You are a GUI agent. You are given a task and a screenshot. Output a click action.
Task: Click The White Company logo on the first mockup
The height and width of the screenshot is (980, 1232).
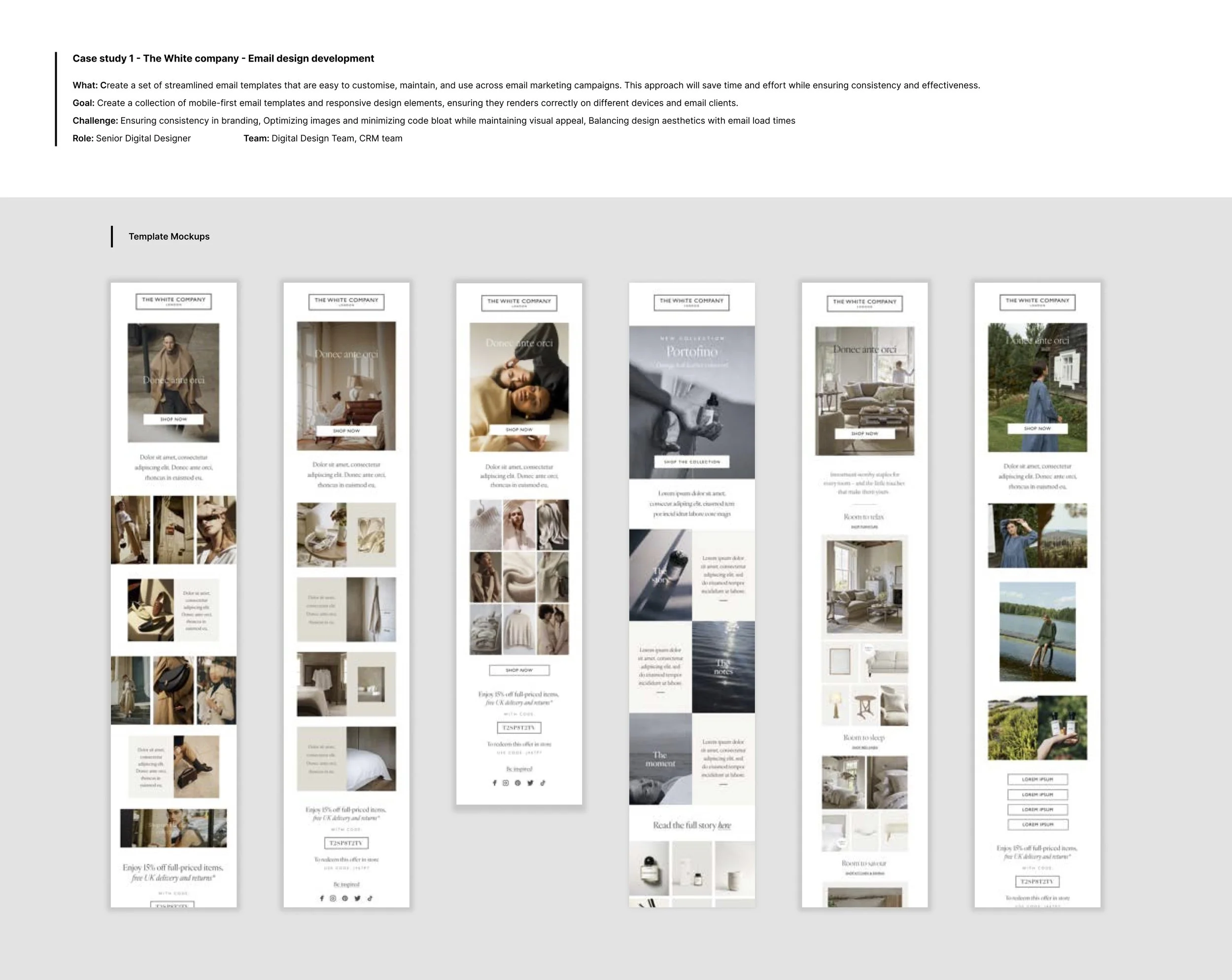[x=174, y=301]
